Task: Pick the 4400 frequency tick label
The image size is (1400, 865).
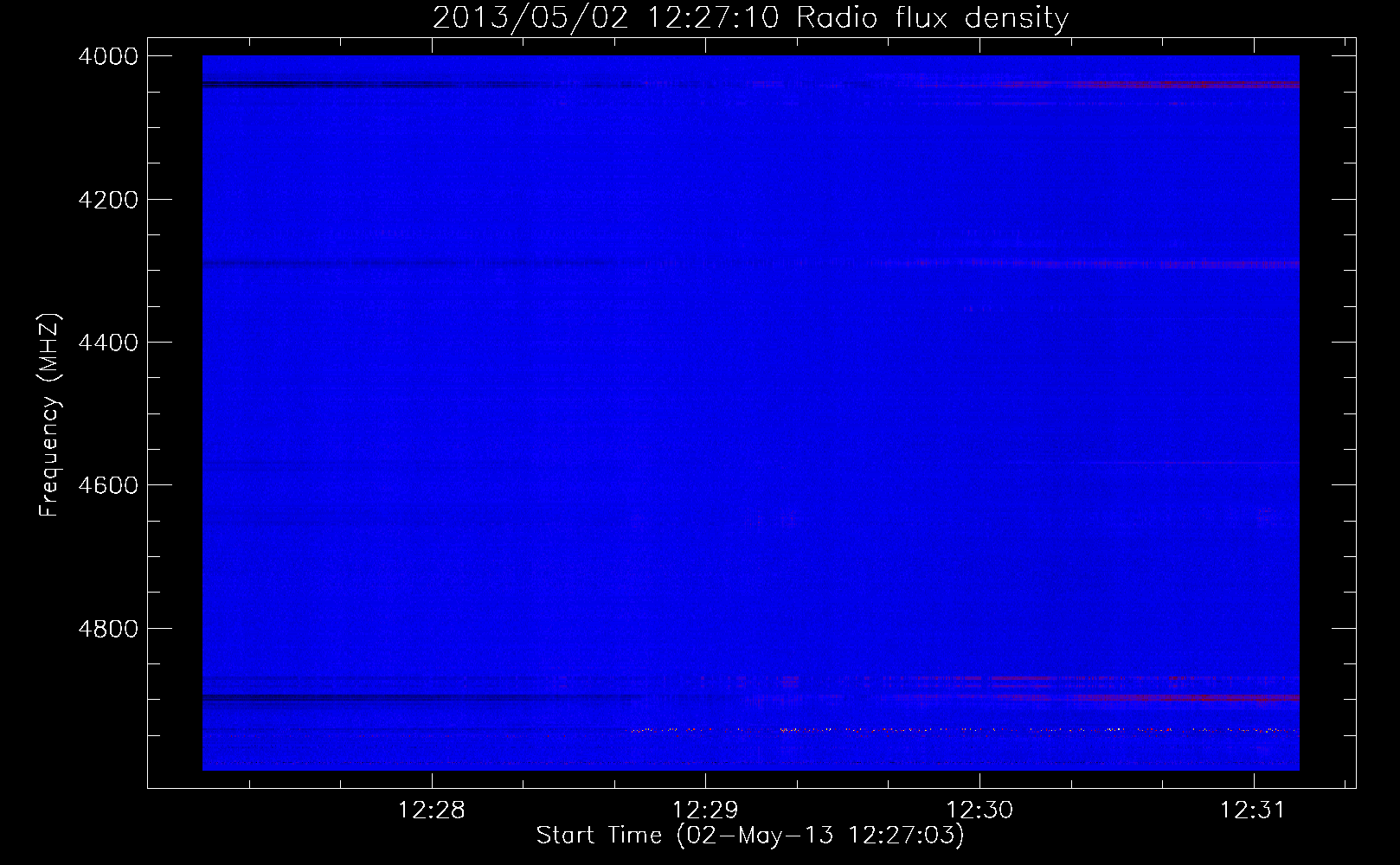Action: (x=108, y=343)
